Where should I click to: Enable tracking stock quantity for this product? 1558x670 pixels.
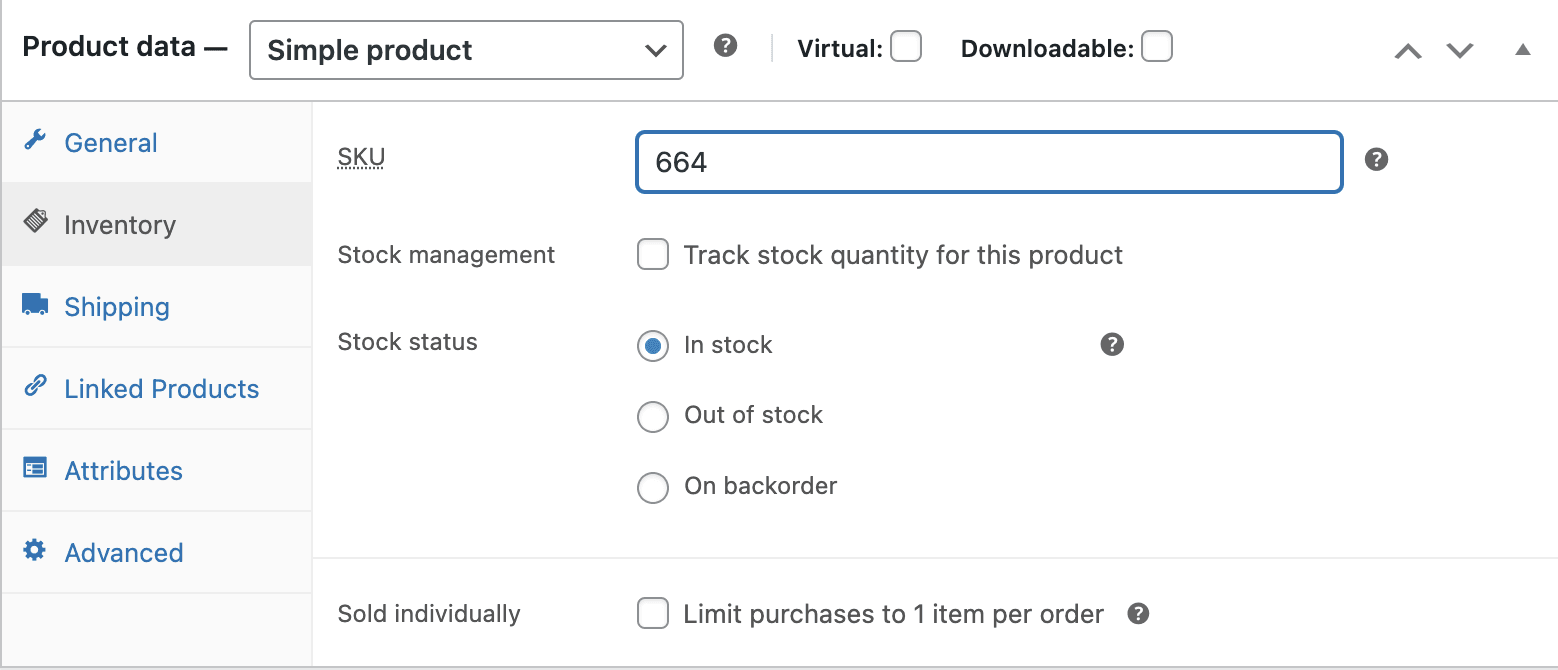653,254
